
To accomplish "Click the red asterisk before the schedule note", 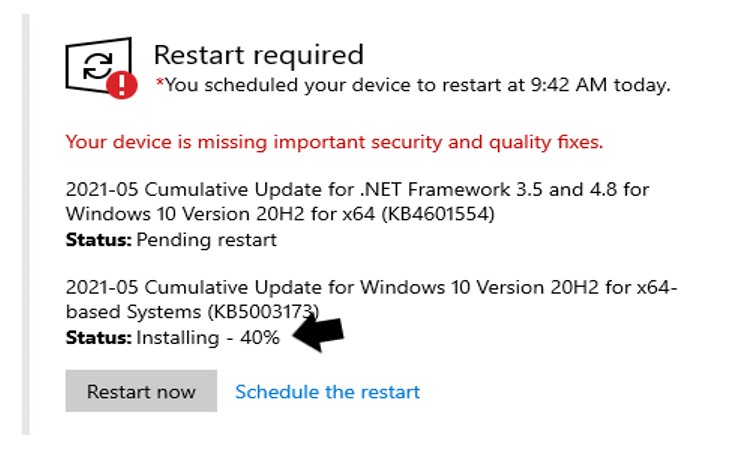I will [159, 84].
